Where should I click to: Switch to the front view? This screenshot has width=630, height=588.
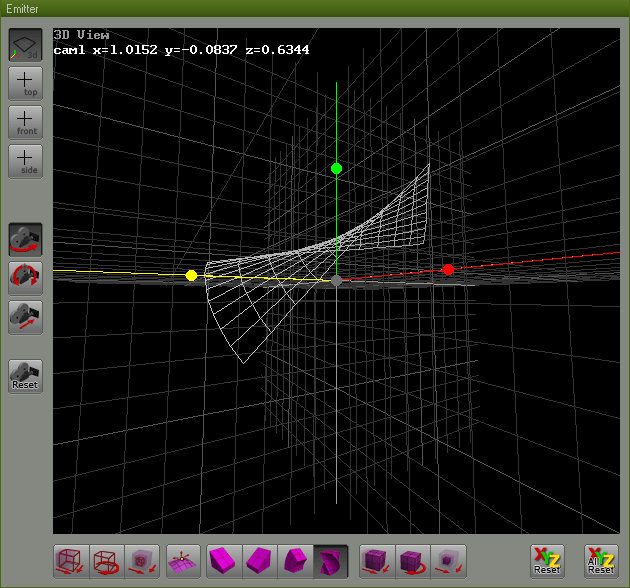tap(26, 123)
